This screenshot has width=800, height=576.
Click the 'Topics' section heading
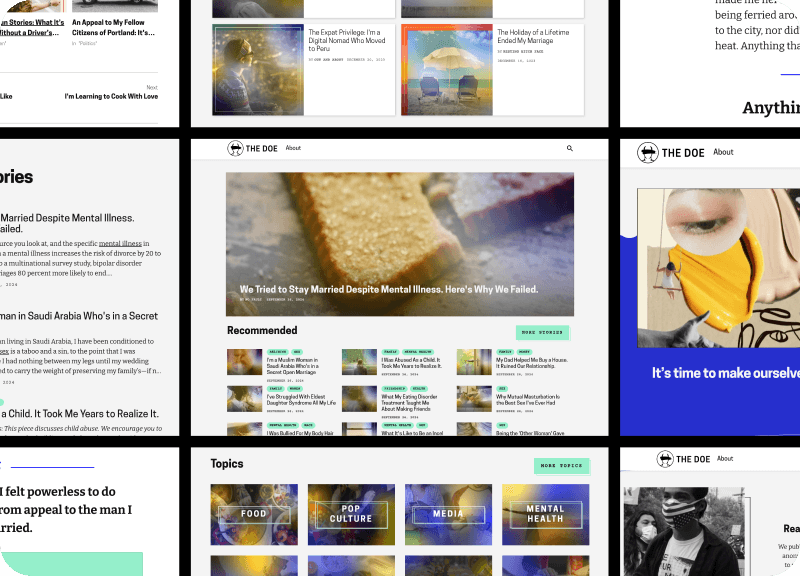click(x=227, y=464)
